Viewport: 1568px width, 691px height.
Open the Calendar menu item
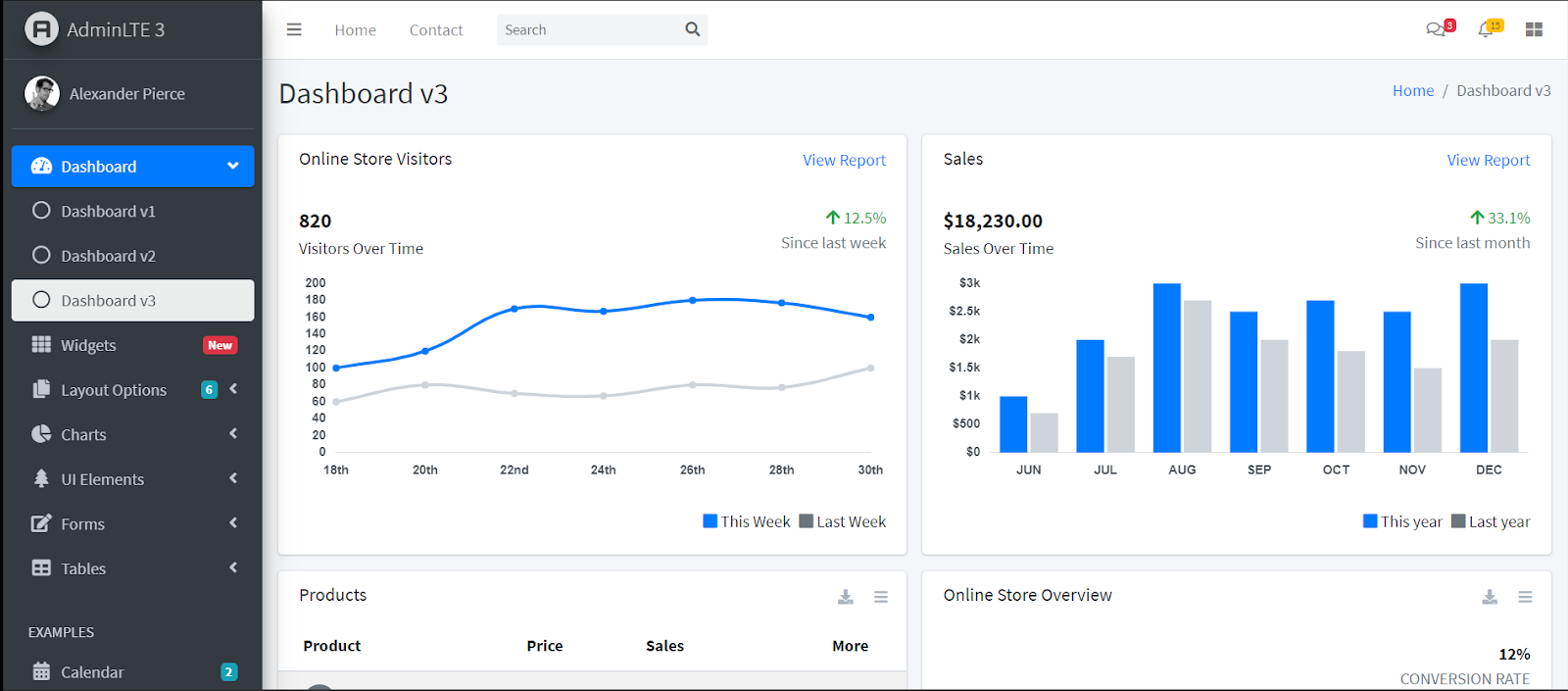132,671
